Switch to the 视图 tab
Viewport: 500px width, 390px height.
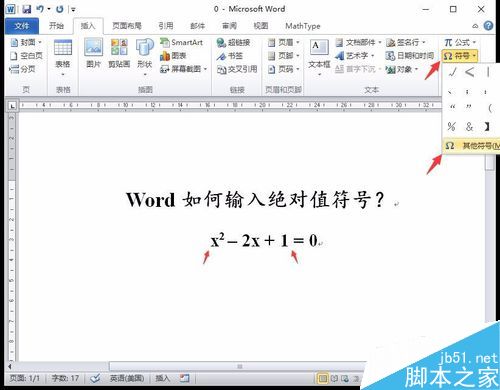261,26
